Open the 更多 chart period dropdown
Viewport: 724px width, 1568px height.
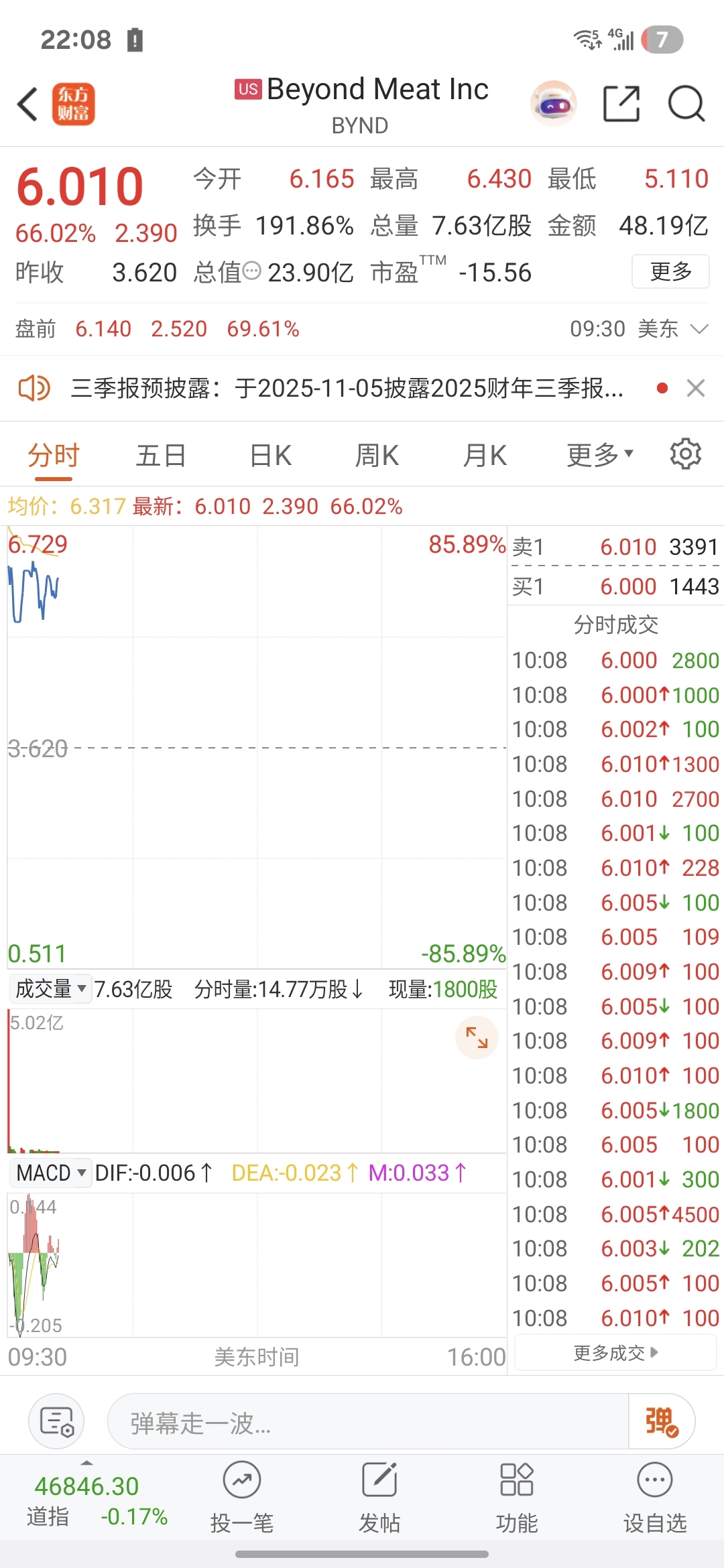click(x=600, y=455)
